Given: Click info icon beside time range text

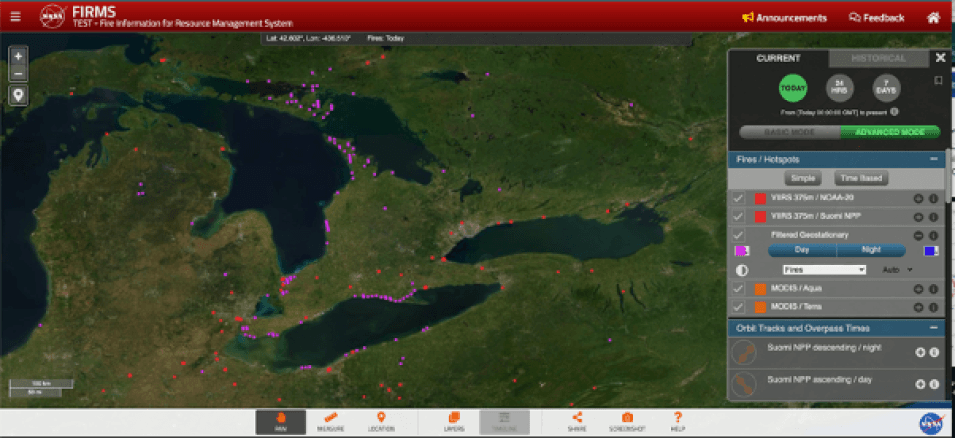Looking at the screenshot, I should (x=894, y=112).
